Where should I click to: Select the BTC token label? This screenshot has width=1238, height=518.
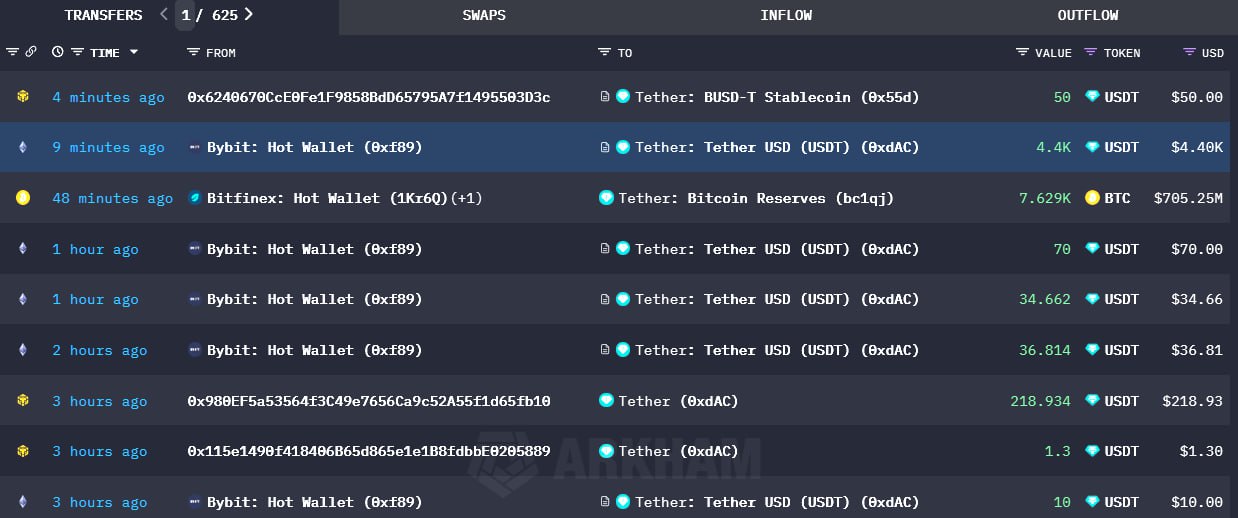(x=1118, y=198)
